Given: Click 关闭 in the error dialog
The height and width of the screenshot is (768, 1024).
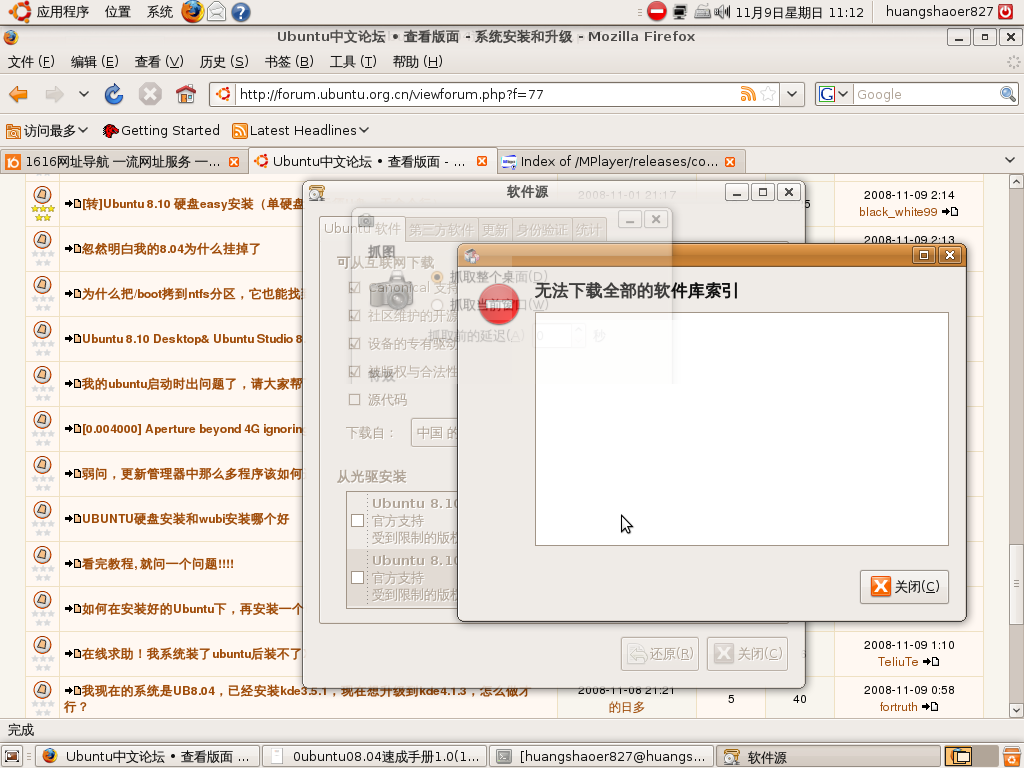Looking at the screenshot, I should 904,586.
